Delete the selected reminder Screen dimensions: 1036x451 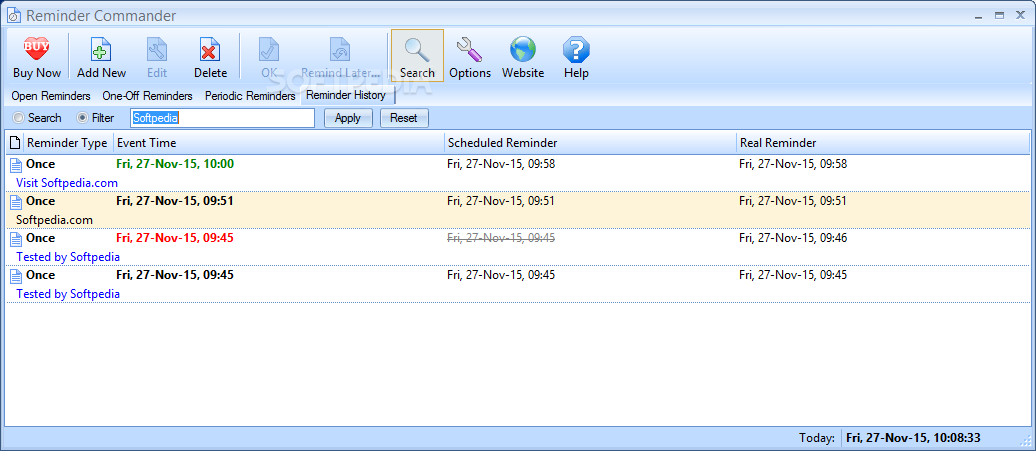point(210,57)
